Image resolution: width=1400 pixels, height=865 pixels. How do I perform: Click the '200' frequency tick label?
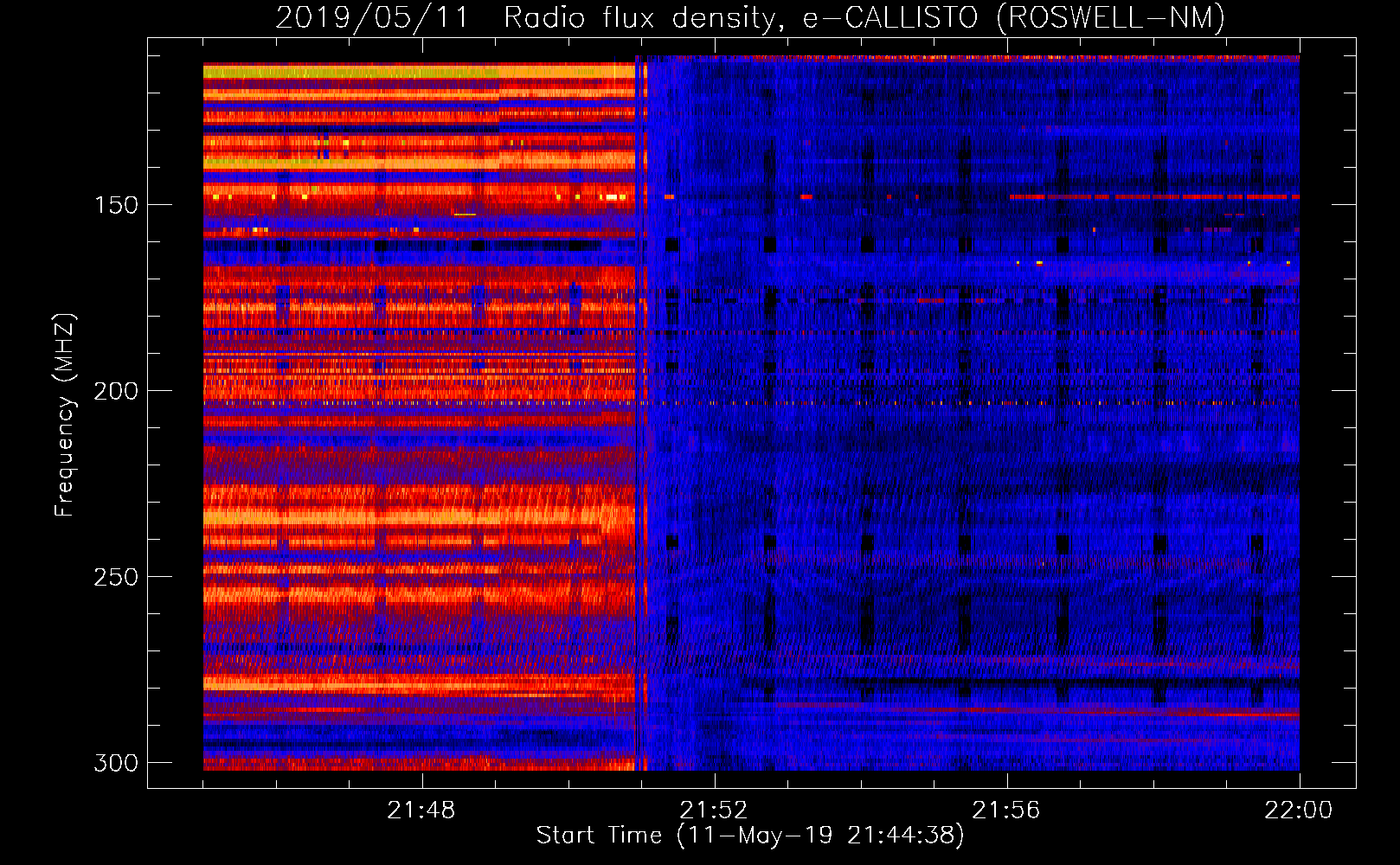coord(116,391)
